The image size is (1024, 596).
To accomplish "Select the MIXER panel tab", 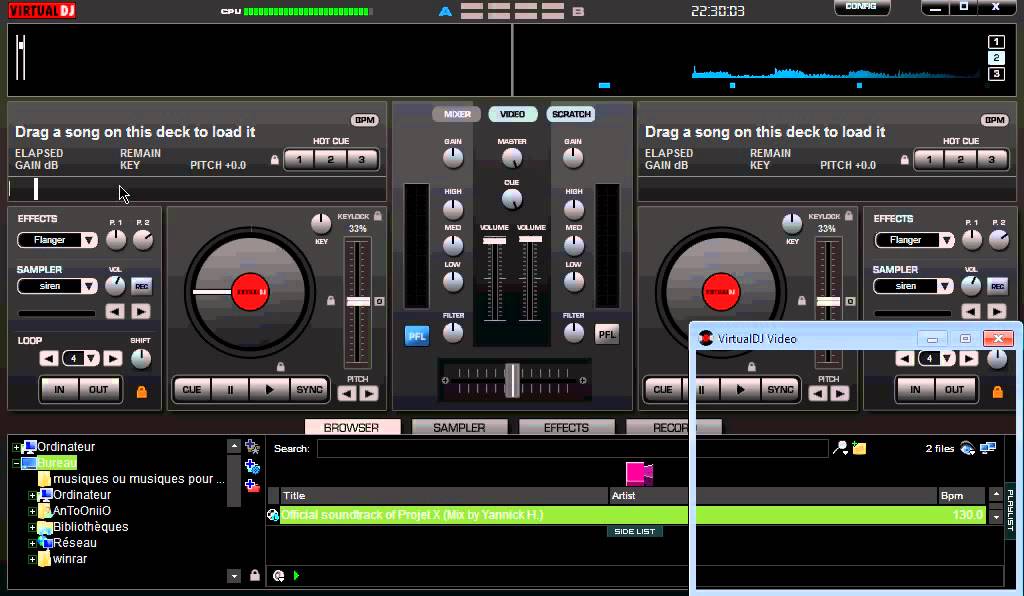I will tap(456, 114).
